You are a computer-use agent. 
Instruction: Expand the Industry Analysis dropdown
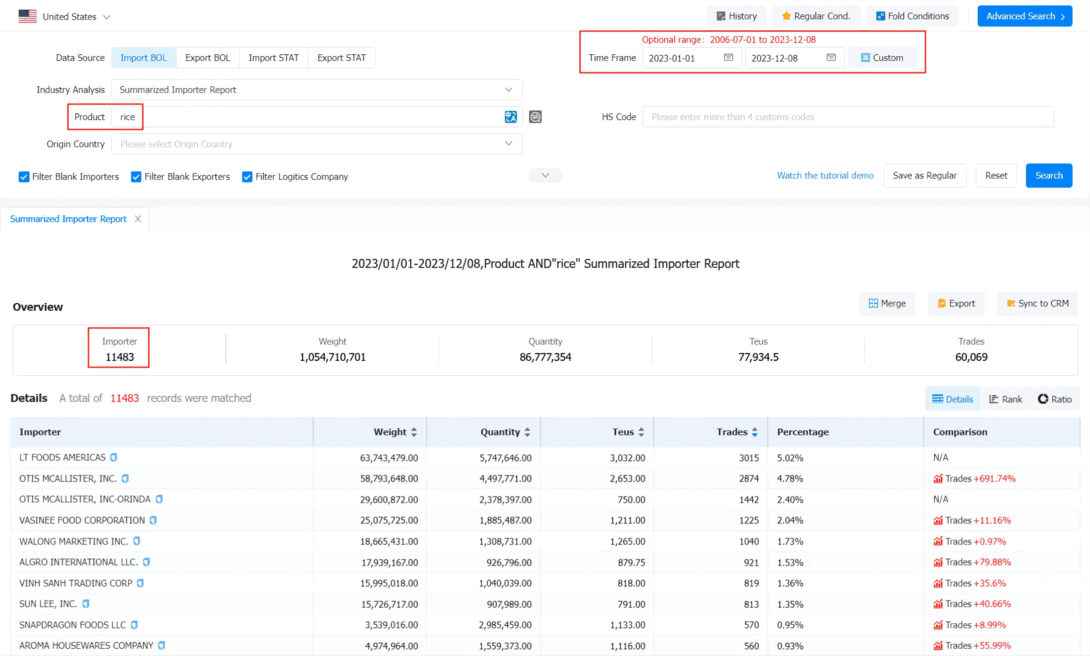tap(316, 90)
